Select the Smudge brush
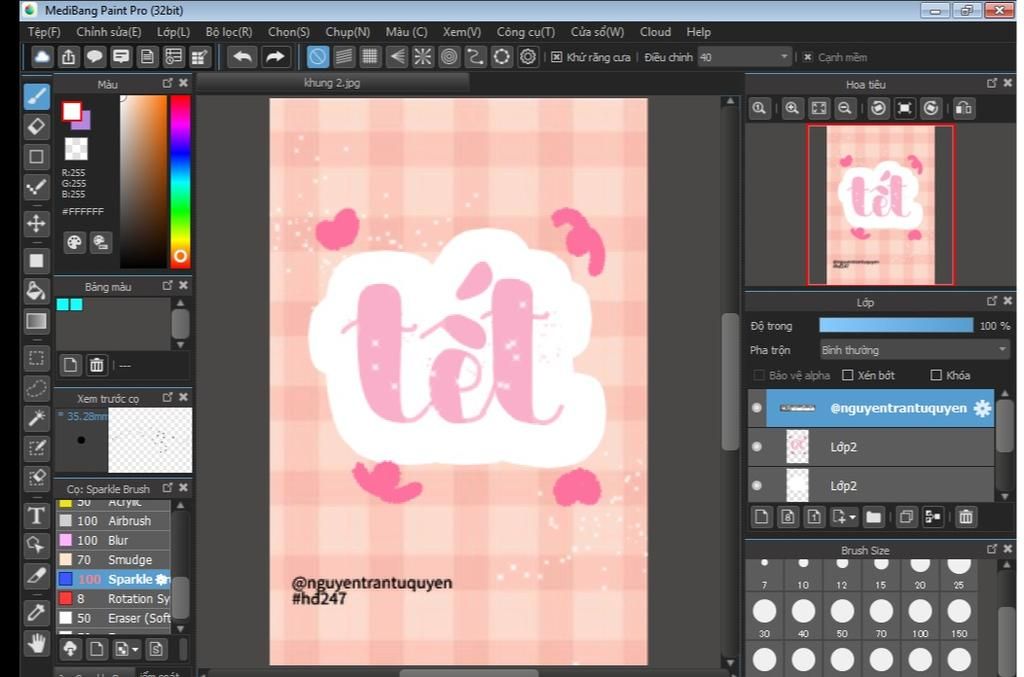Image resolution: width=1024 pixels, height=677 pixels. 114,560
